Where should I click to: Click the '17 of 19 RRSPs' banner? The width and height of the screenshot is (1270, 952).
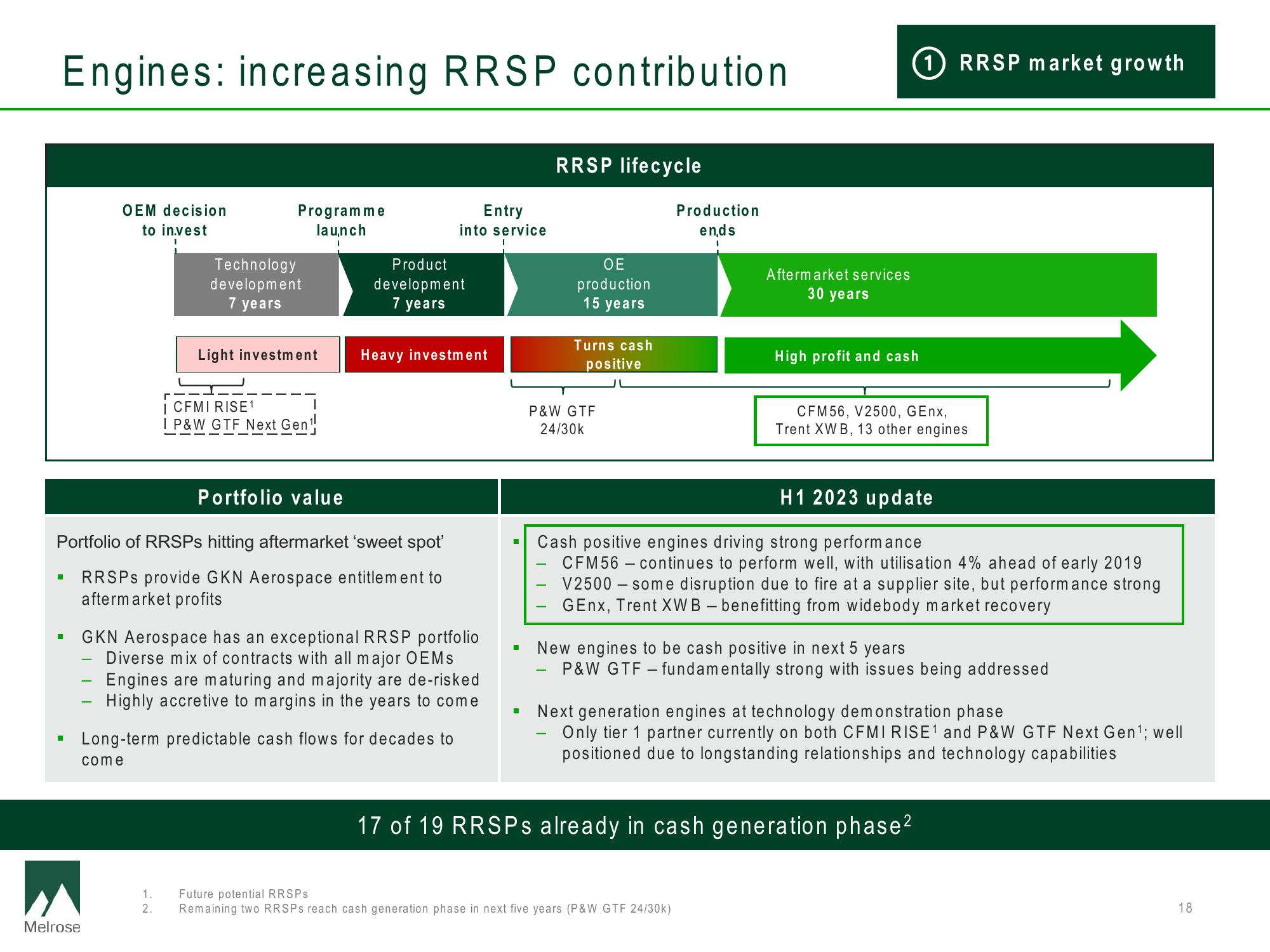pyautogui.click(x=635, y=825)
